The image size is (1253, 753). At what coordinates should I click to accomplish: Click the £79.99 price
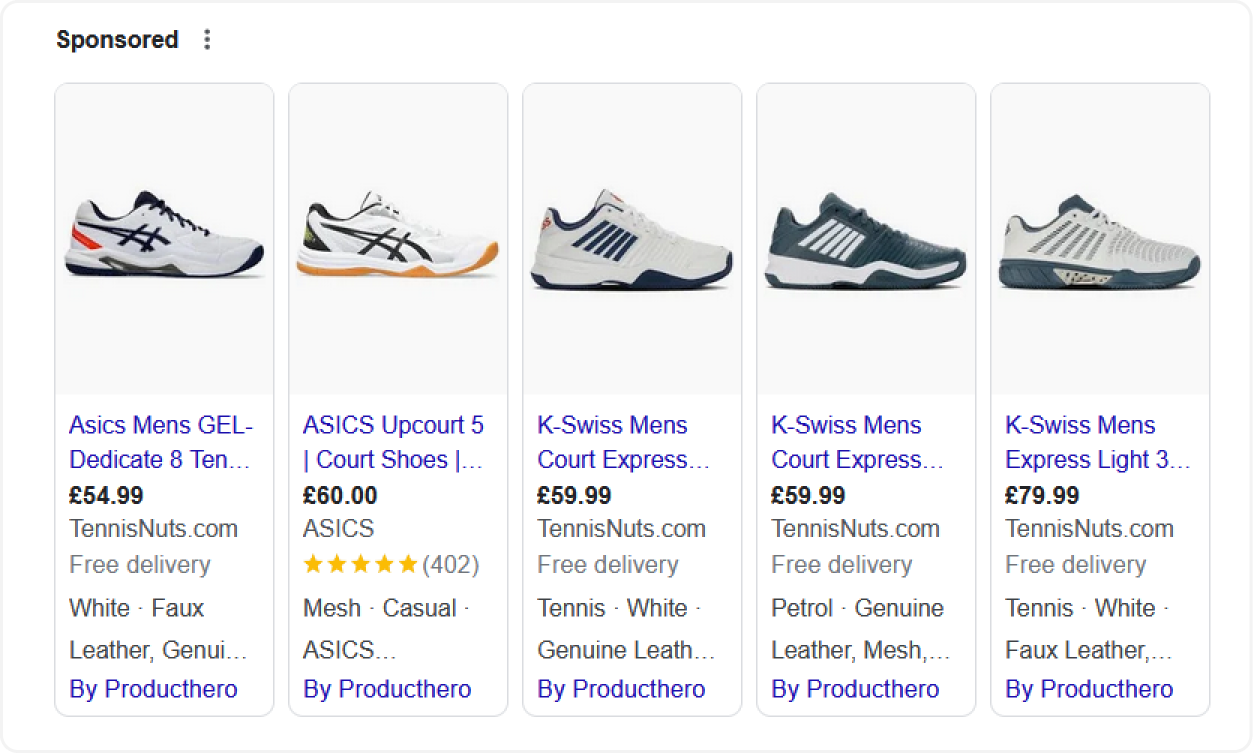pyautogui.click(x=1042, y=495)
